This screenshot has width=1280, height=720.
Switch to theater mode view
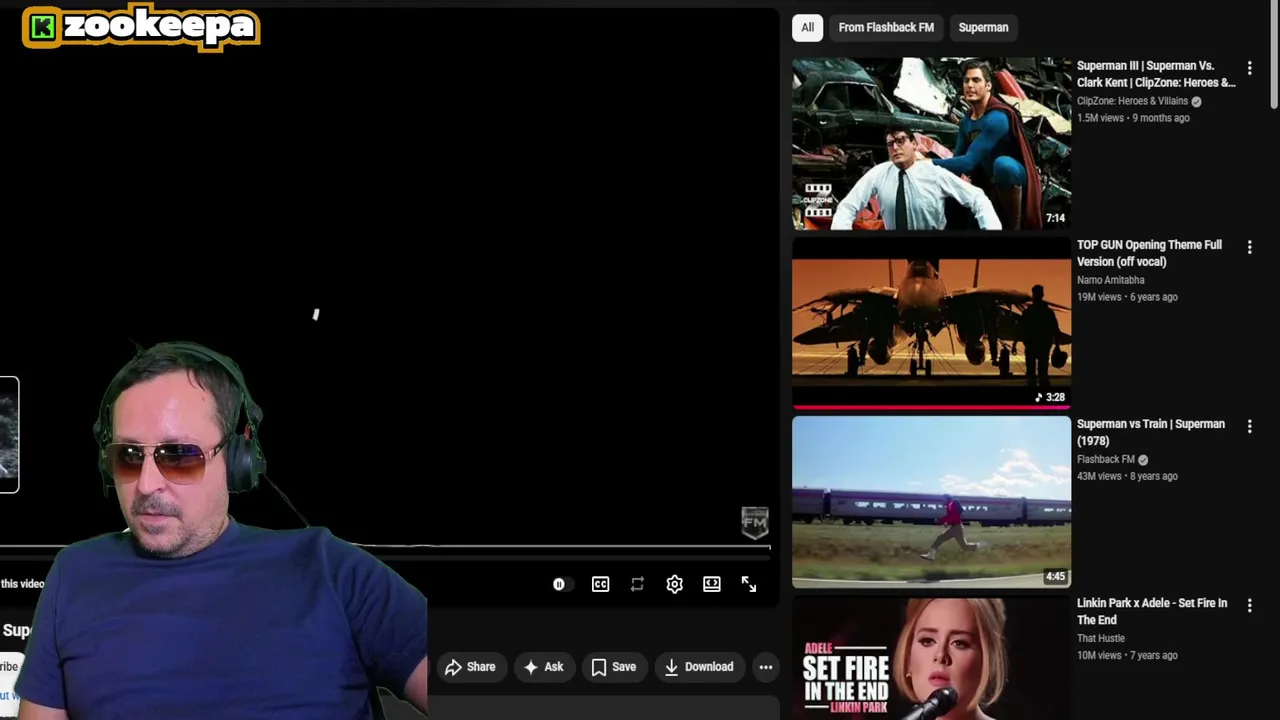point(711,584)
